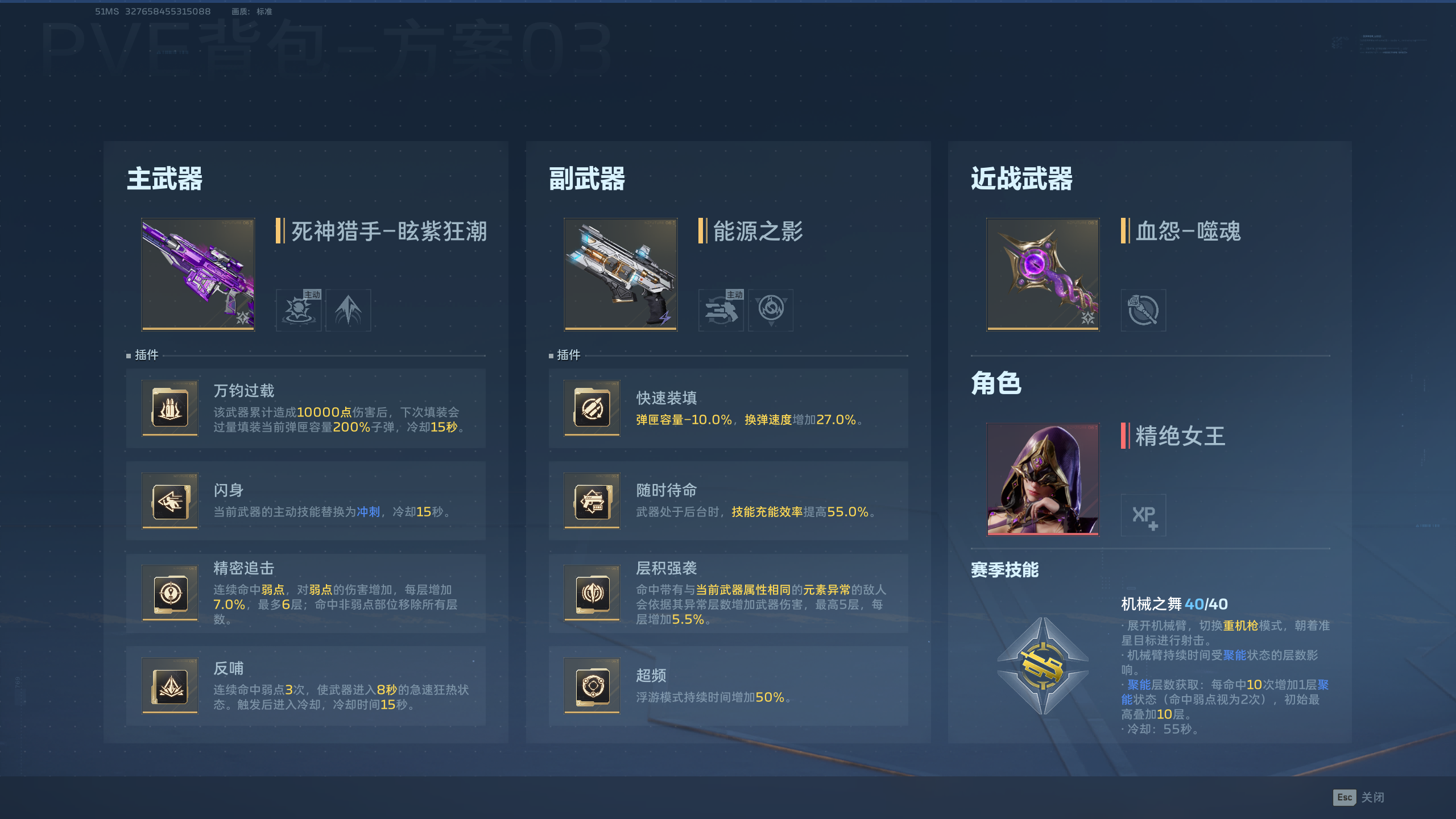Select the 层积强袭 plugin icon

point(592,593)
